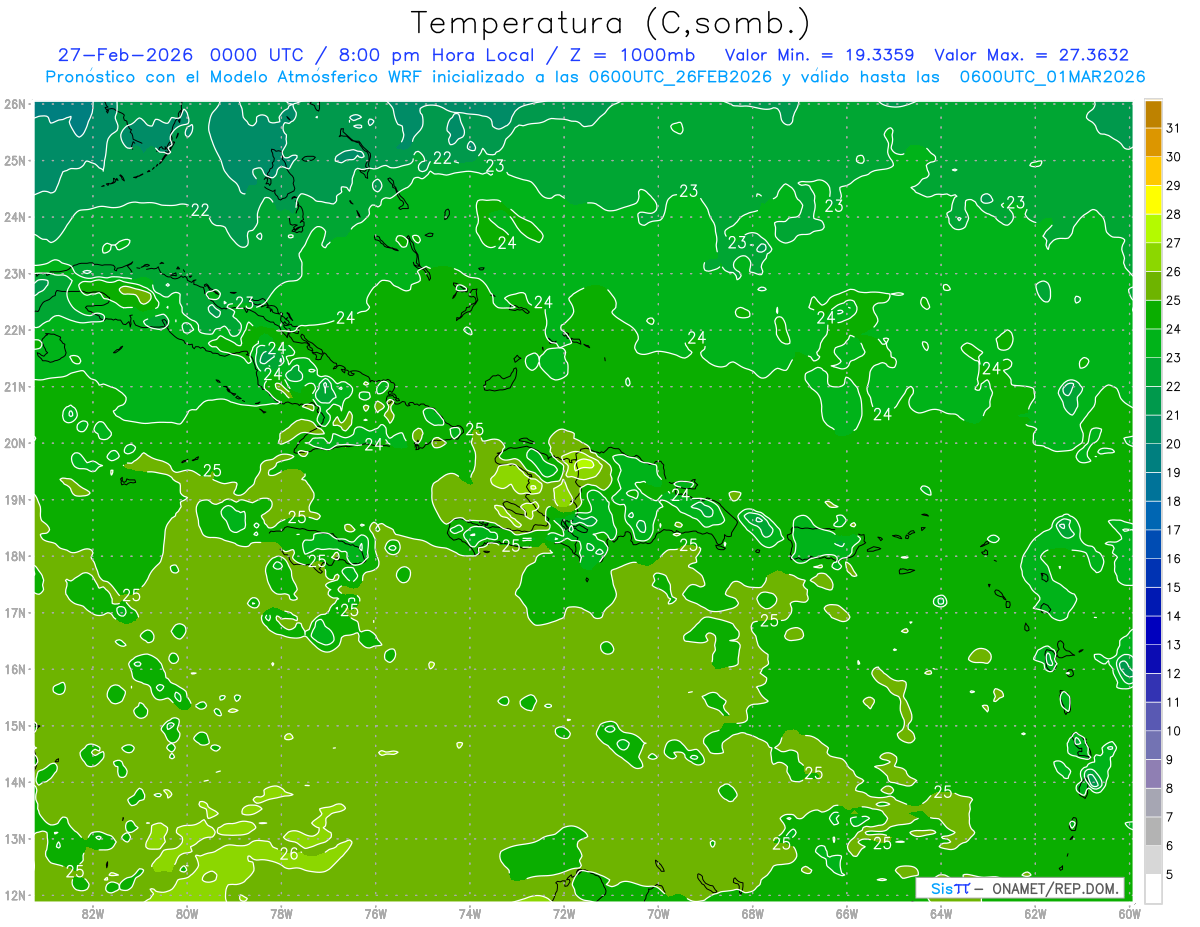Click the latitude label '17N'
The width and height of the screenshot is (1200, 927).
coord(15,612)
